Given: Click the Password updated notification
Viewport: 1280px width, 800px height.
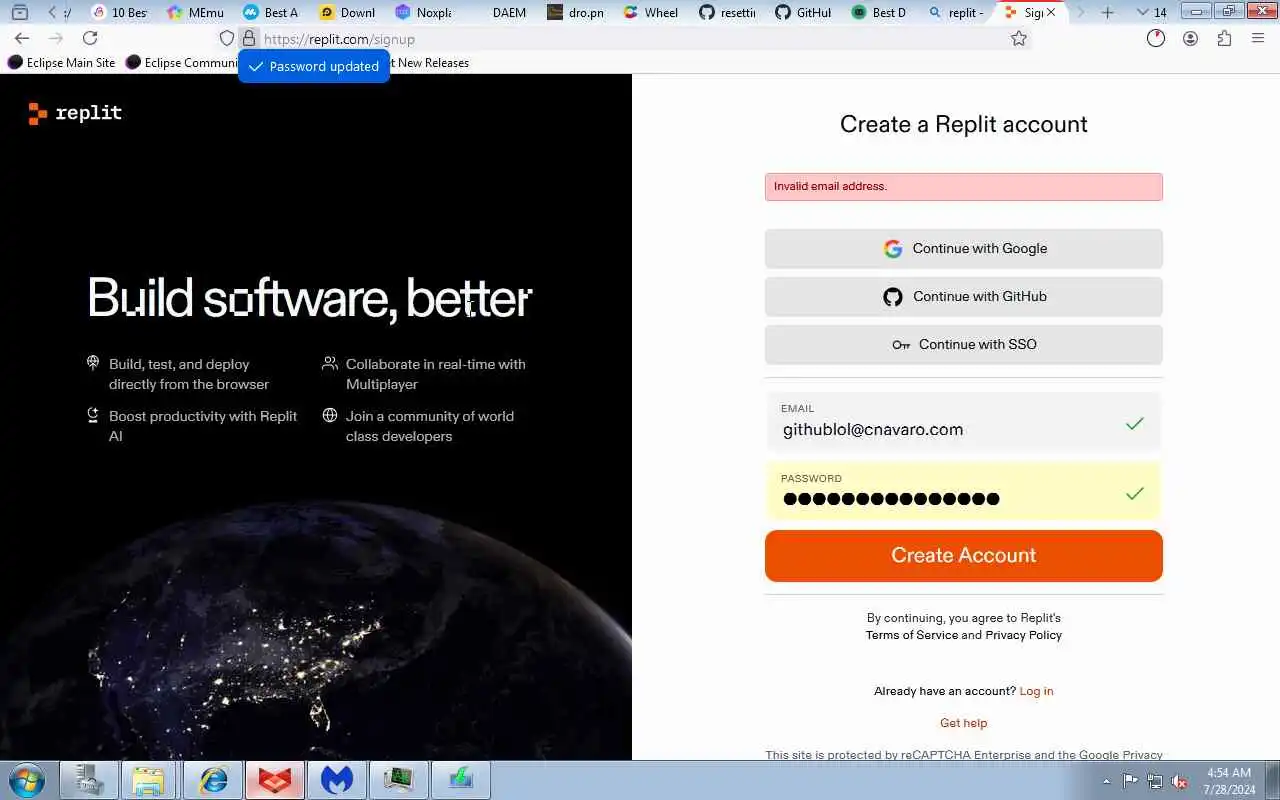Looking at the screenshot, I should click(x=313, y=66).
